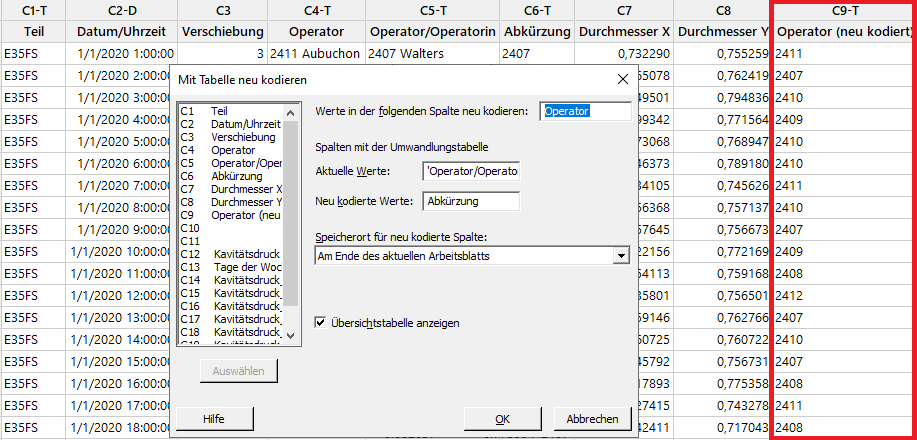Select 'C10' in the column list
This screenshot has height=440, width=917.
(x=231, y=228)
